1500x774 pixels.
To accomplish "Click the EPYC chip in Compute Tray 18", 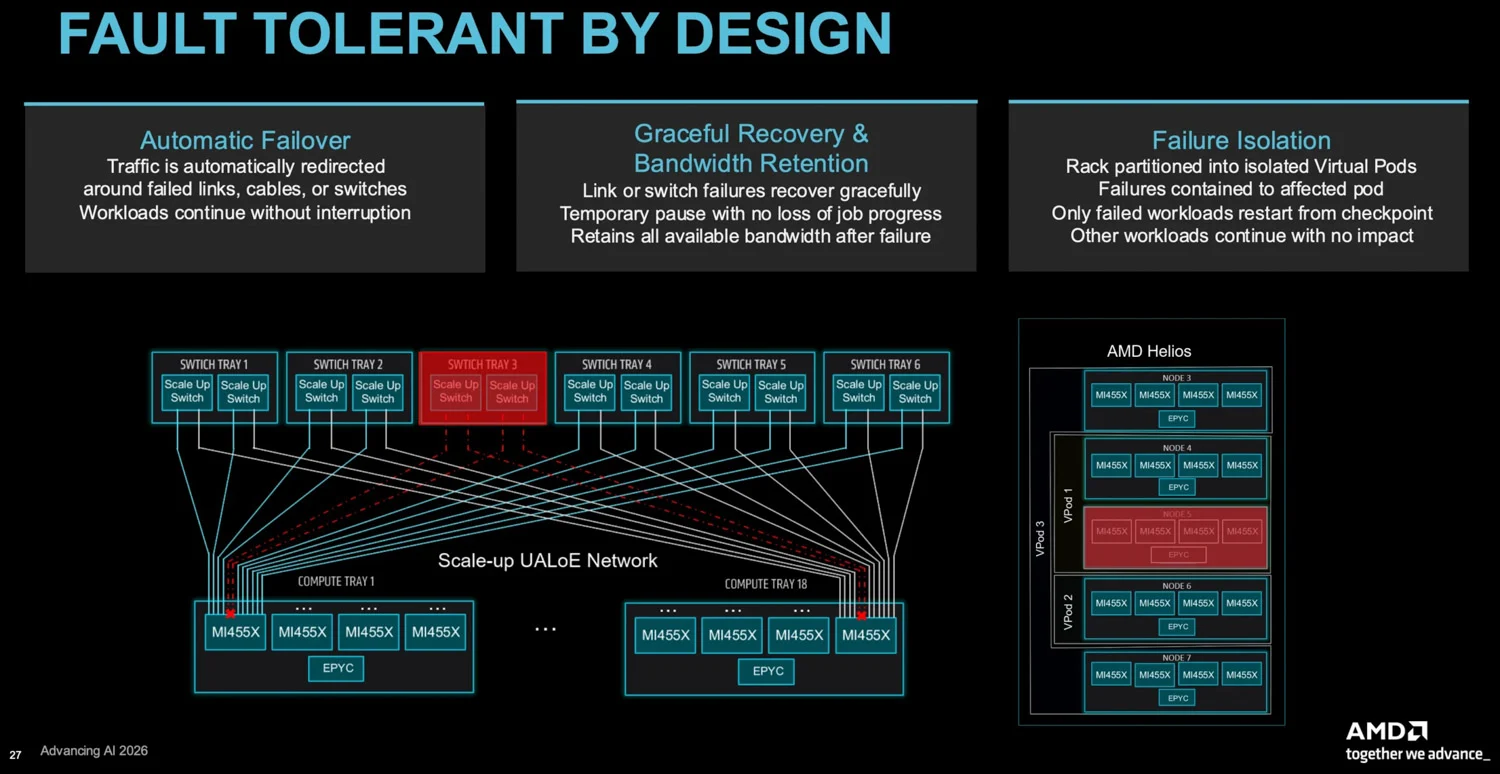I will [767, 672].
